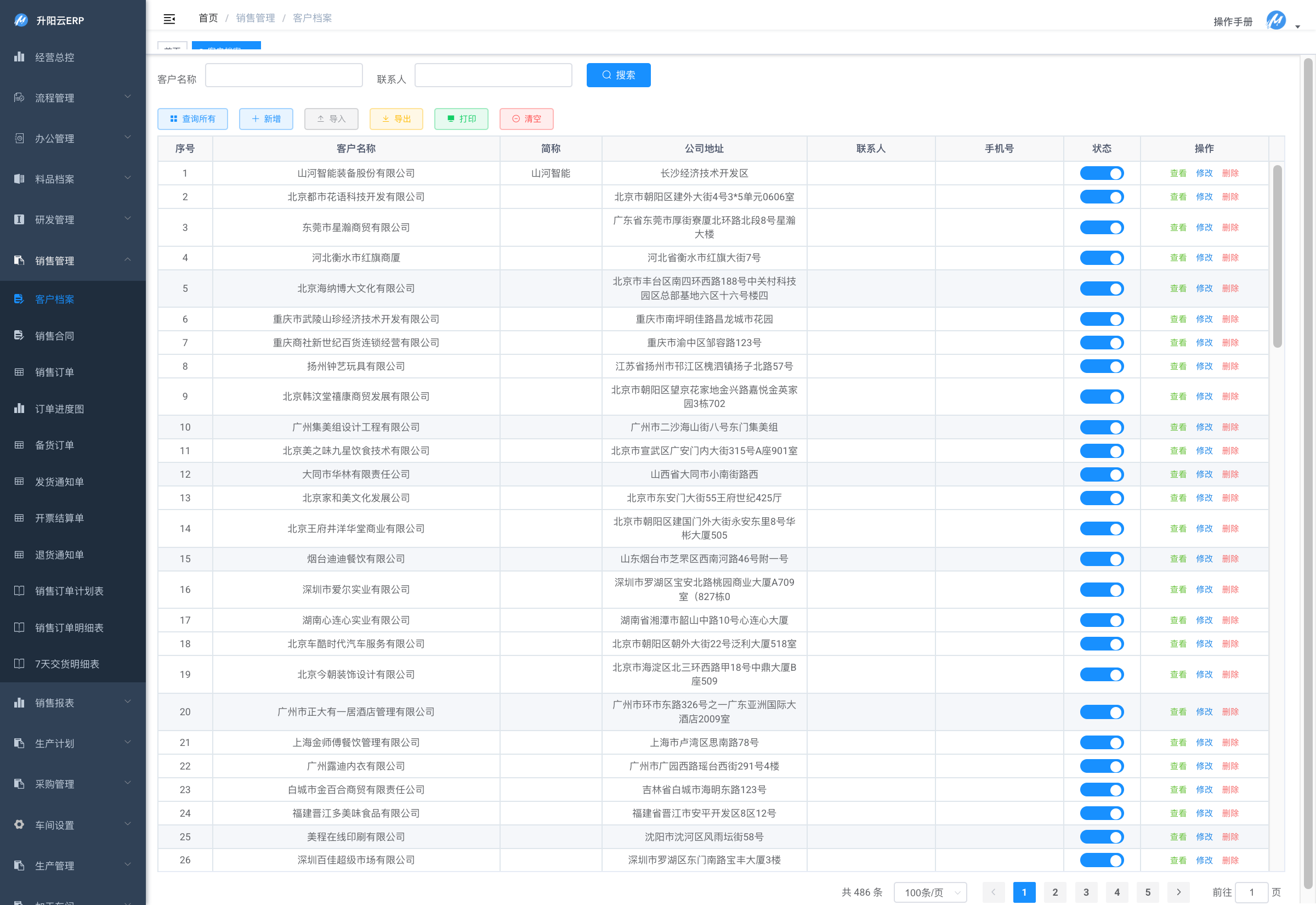Click the next page arrow in pagination
The image size is (1316, 905).
point(1179,892)
